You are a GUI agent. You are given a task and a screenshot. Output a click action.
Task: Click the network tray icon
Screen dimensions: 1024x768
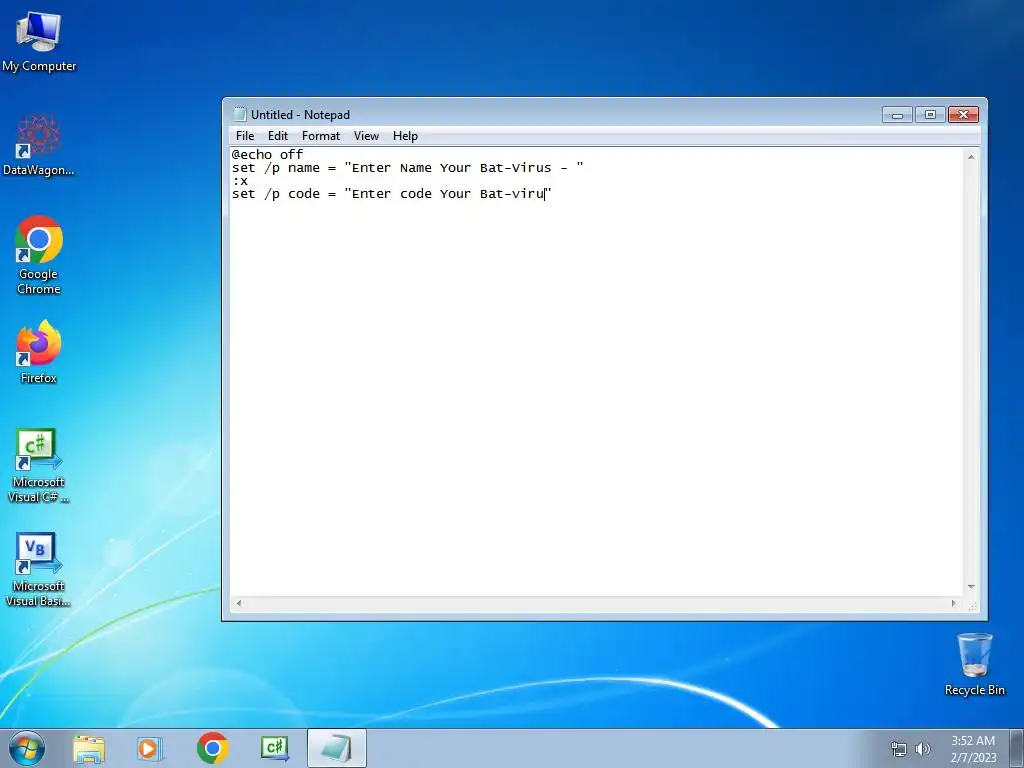click(x=899, y=749)
